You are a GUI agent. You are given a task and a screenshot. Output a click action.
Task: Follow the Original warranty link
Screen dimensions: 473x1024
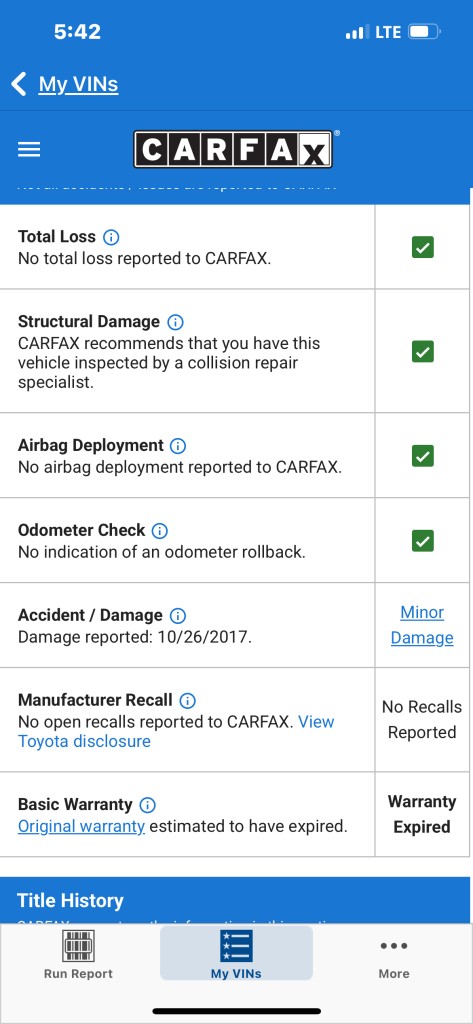click(x=81, y=826)
